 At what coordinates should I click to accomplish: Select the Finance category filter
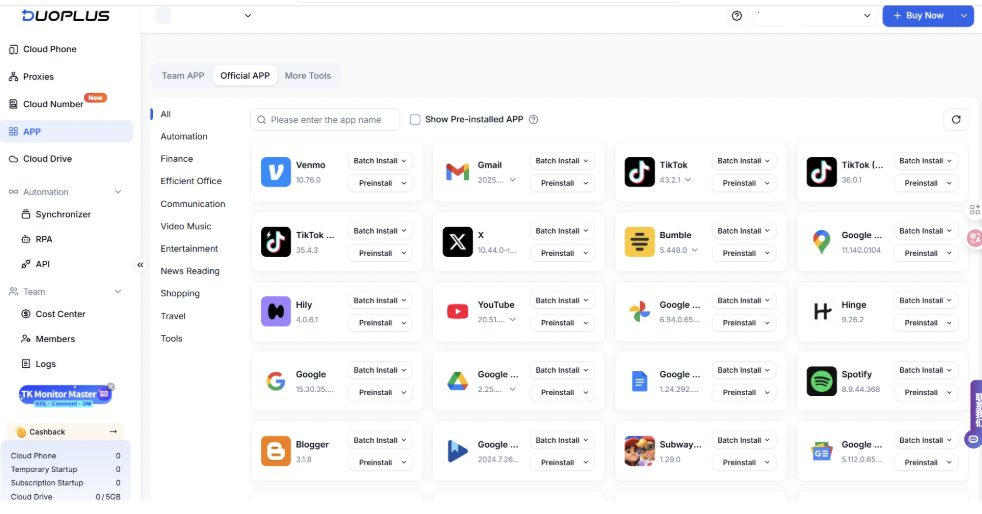[177, 159]
